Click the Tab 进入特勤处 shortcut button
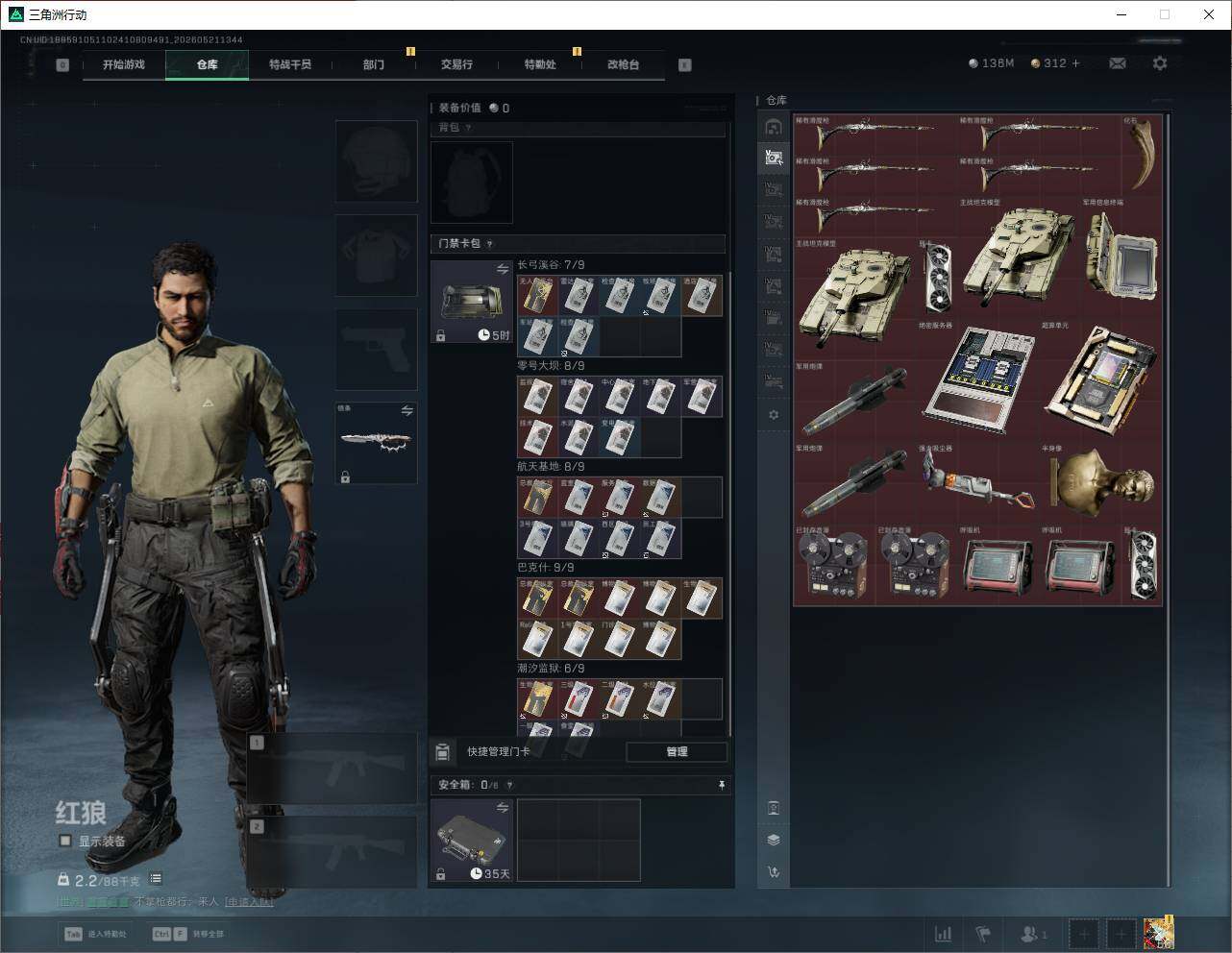The height and width of the screenshot is (953, 1232). click(95, 934)
